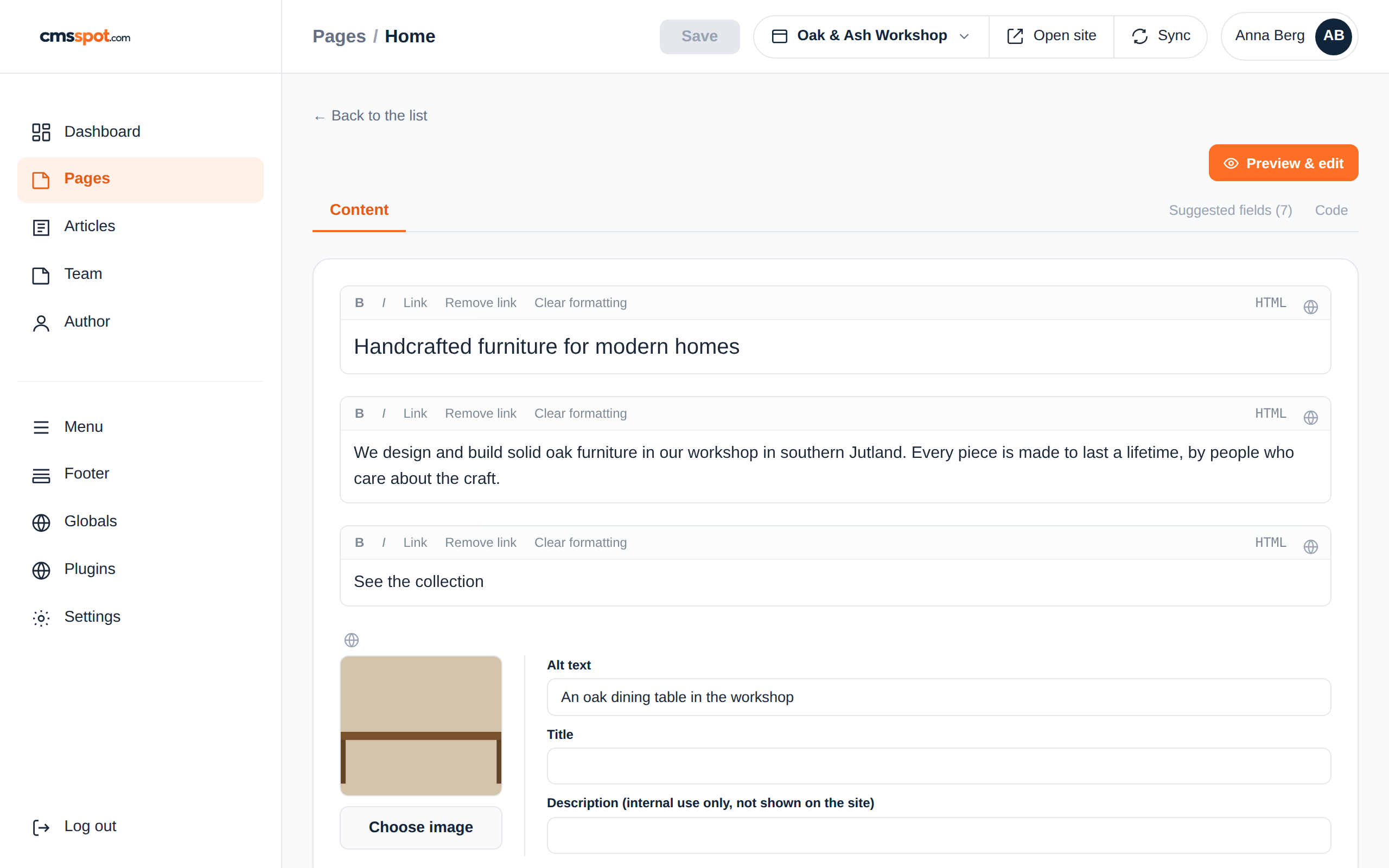Open the Dashboard sidebar icon
This screenshot has height=868, width=1389.
pyautogui.click(x=41, y=132)
